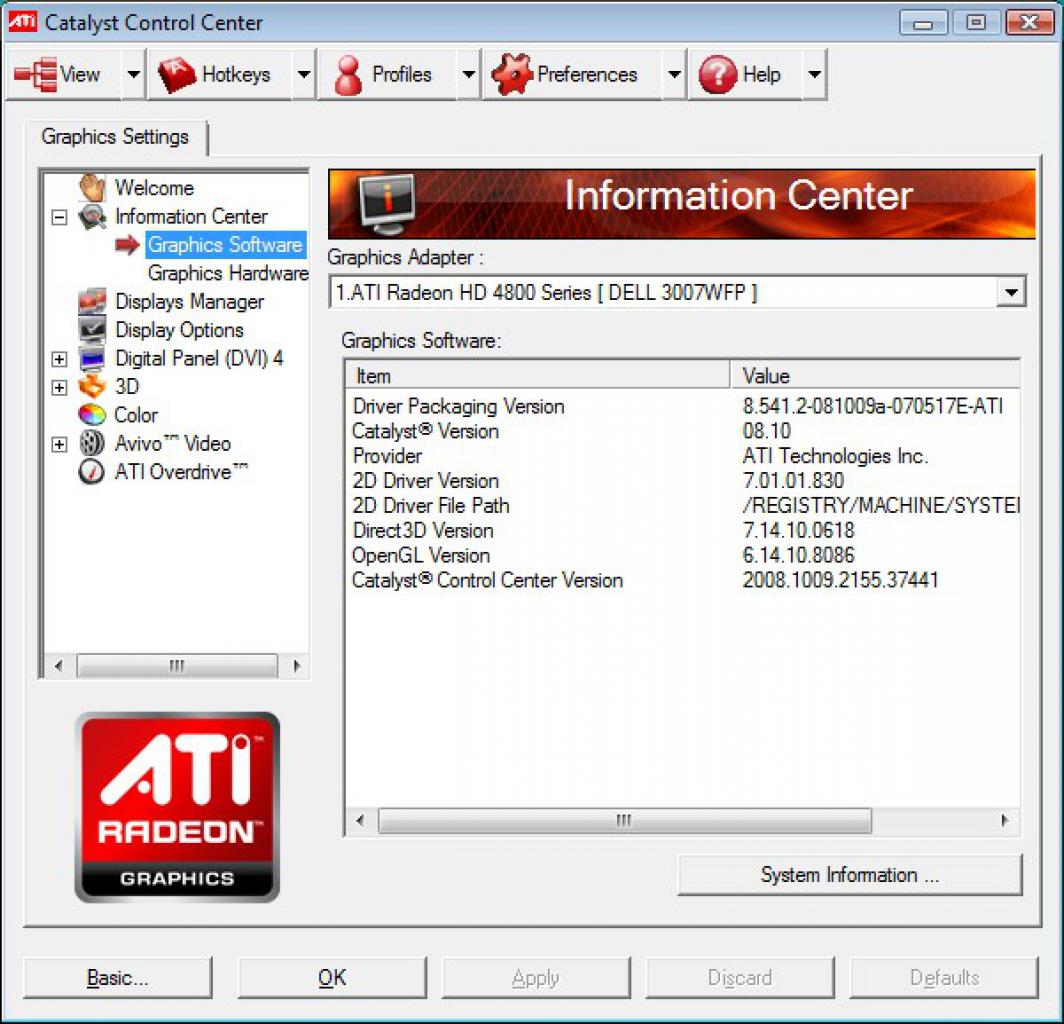Select the Catalyst Version row

683,432
